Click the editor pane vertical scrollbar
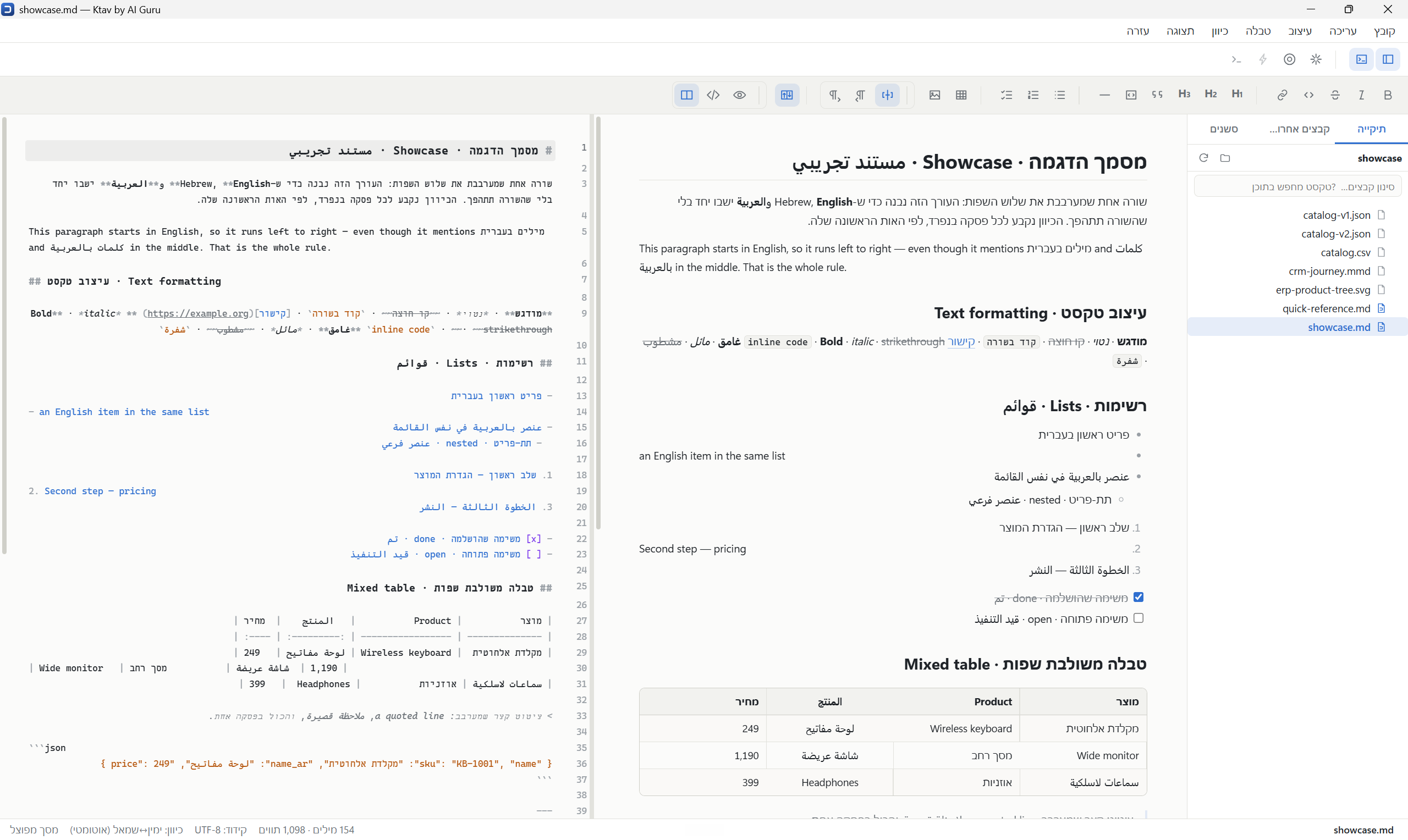Image resolution: width=1408 pixels, height=840 pixels. (x=4, y=335)
